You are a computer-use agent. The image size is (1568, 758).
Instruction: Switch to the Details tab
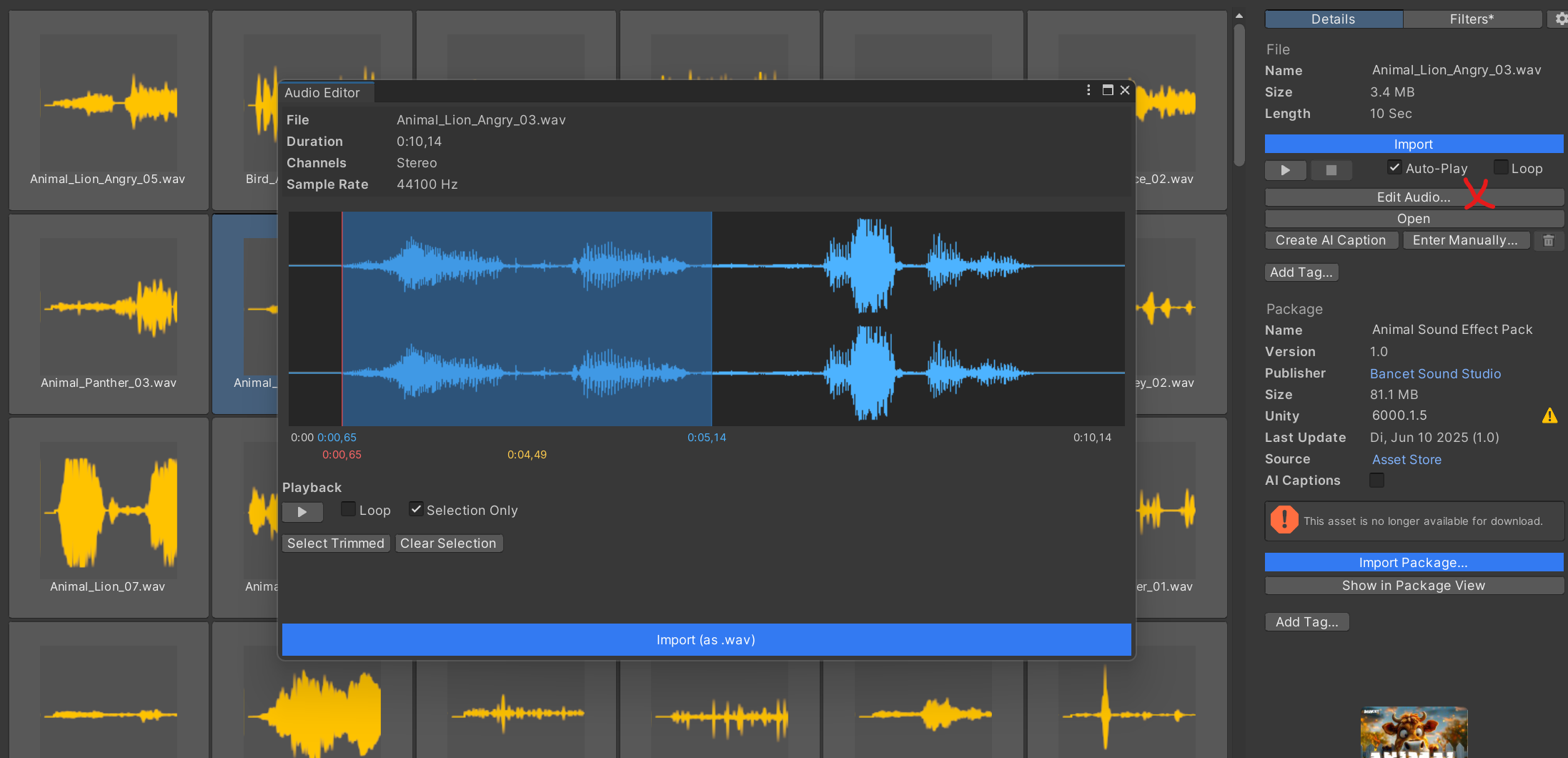tap(1334, 19)
